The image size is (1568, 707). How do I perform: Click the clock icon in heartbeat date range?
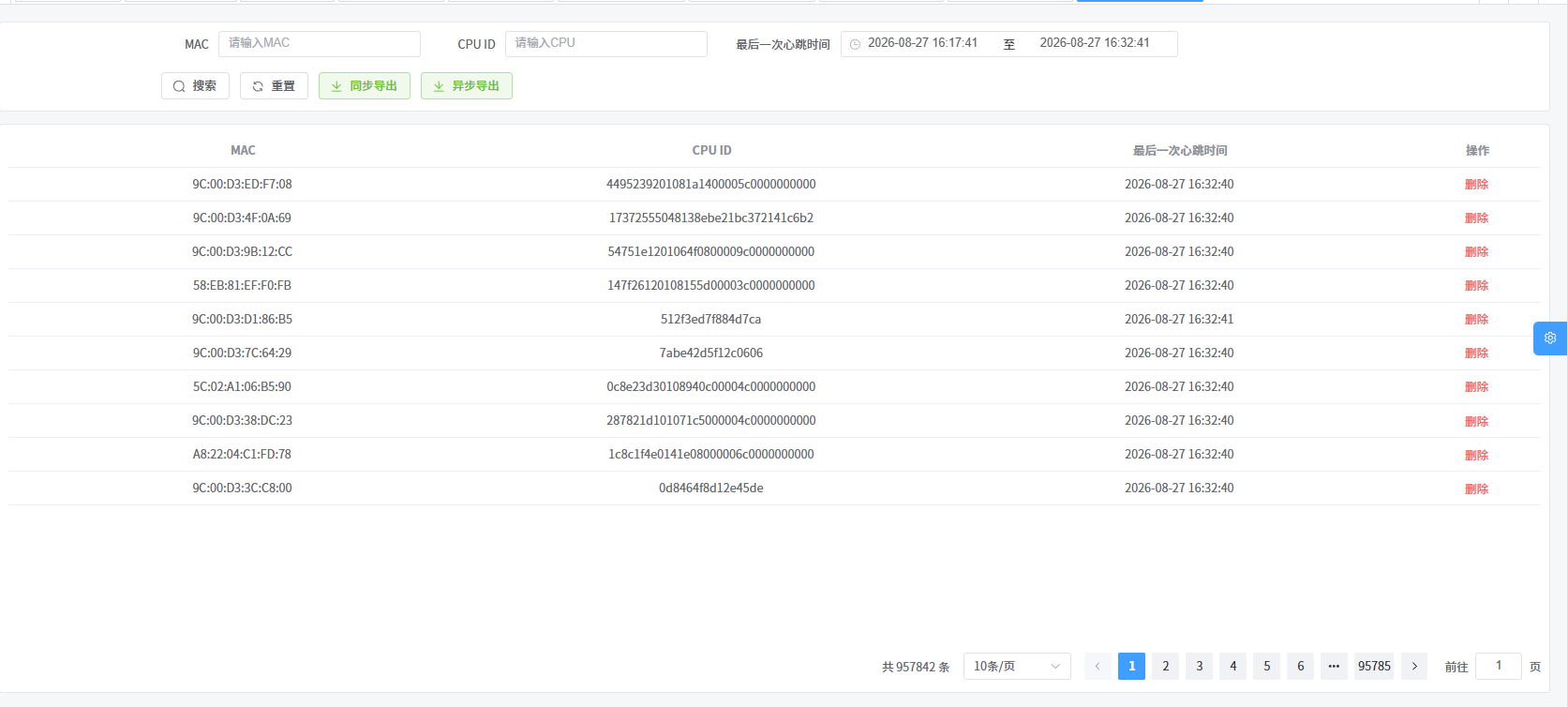coord(855,44)
